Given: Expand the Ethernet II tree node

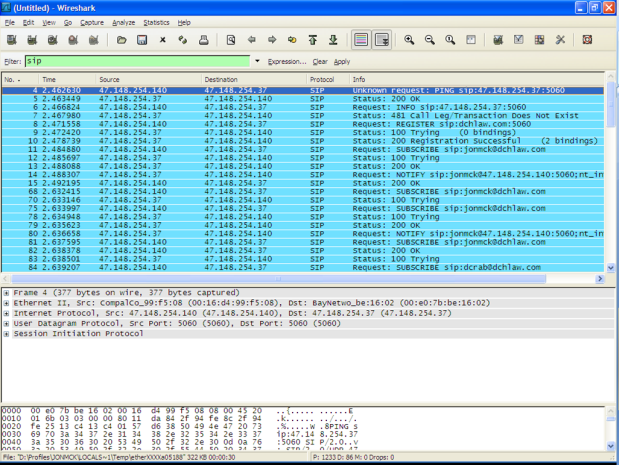Looking at the screenshot, I should pos(6,304).
